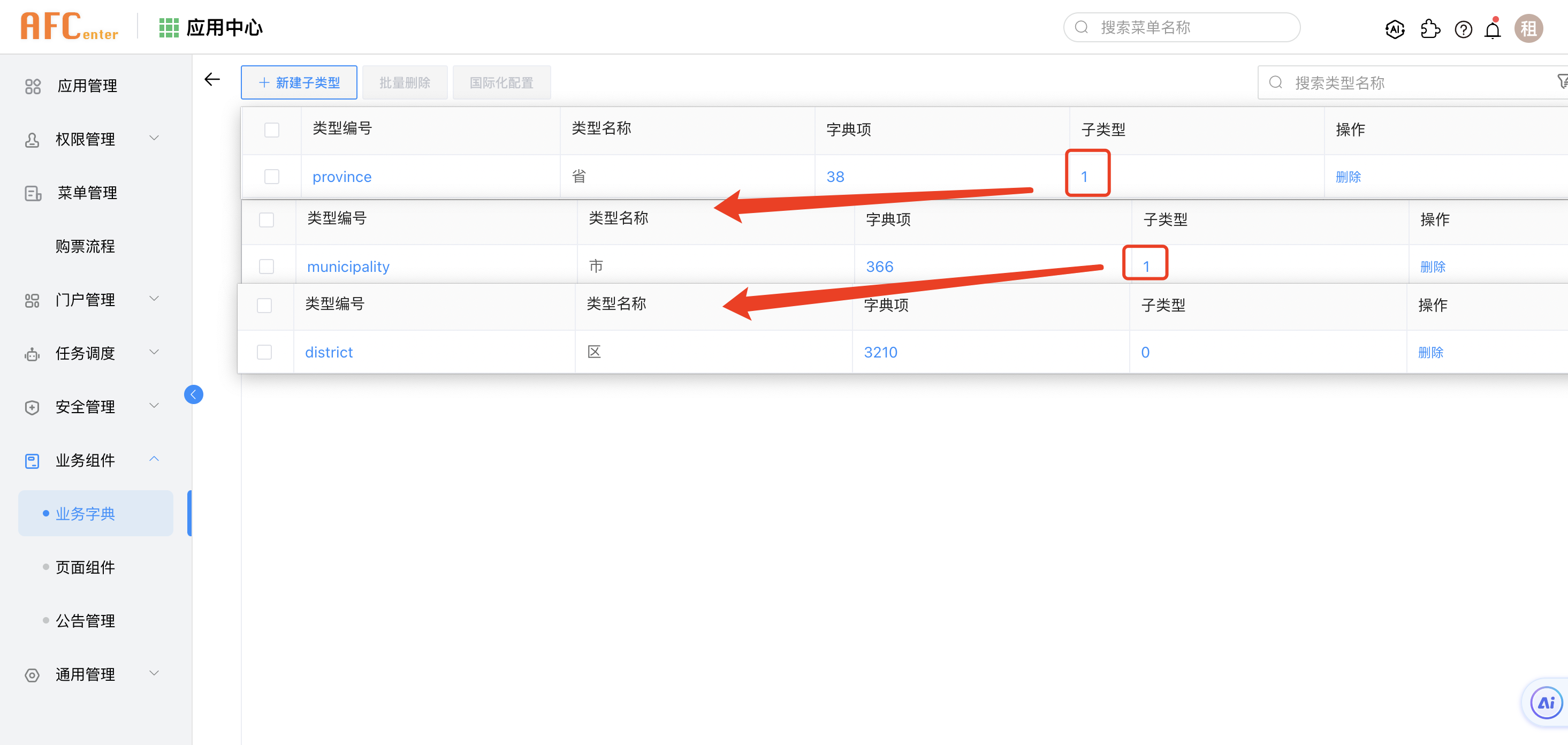This screenshot has height=745, width=1568.
Task: Open the floating Ai chat bubble
Action: pos(1546,703)
